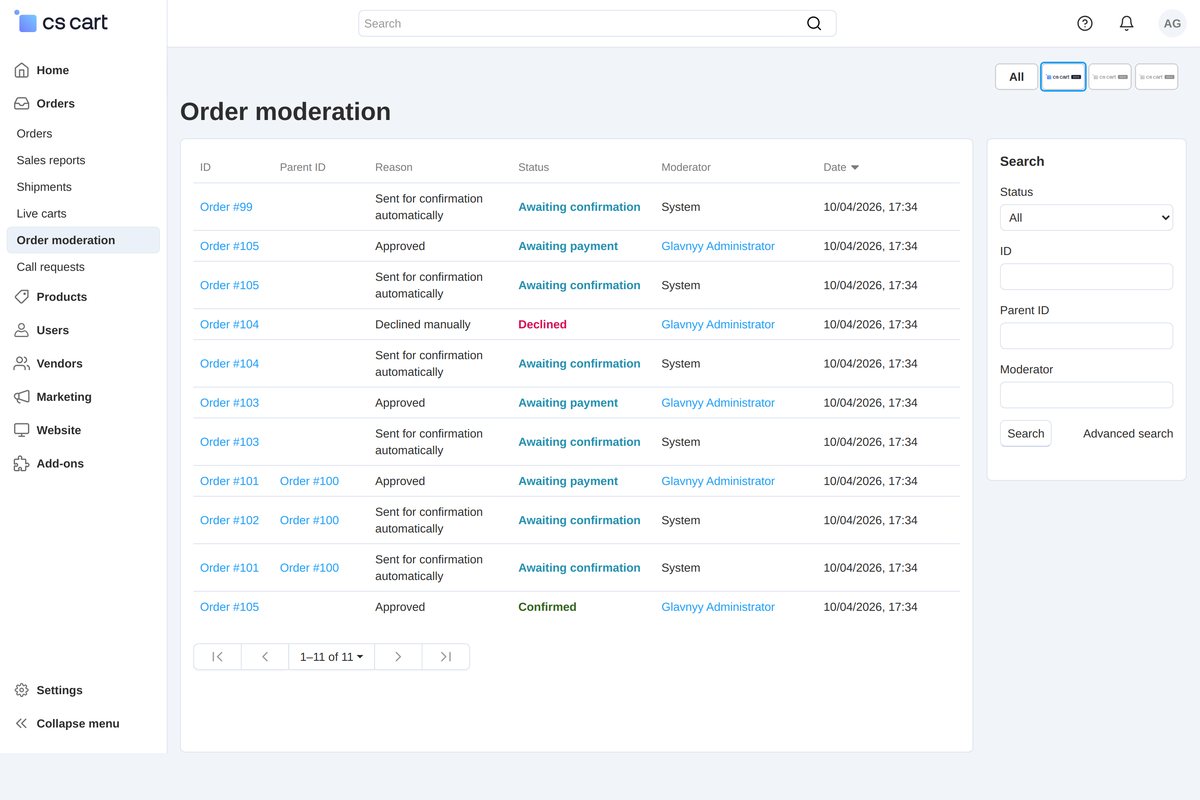
Task: Open parent Order #100 link in Order #102 row
Action: (x=309, y=520)
